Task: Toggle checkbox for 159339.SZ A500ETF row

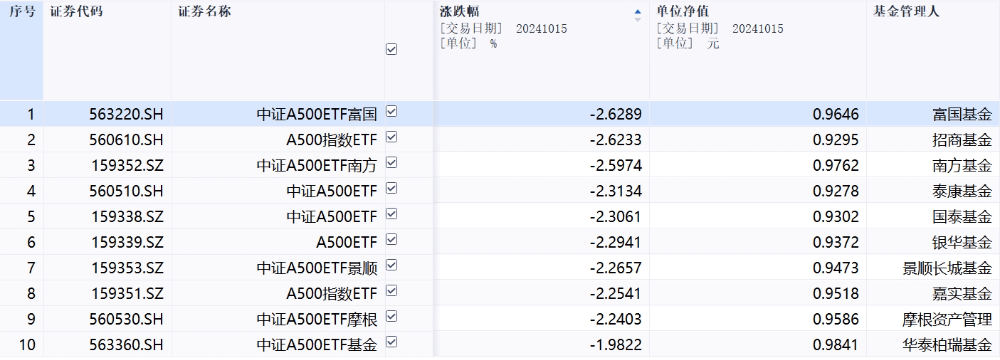Action: [x=392, y=239]
